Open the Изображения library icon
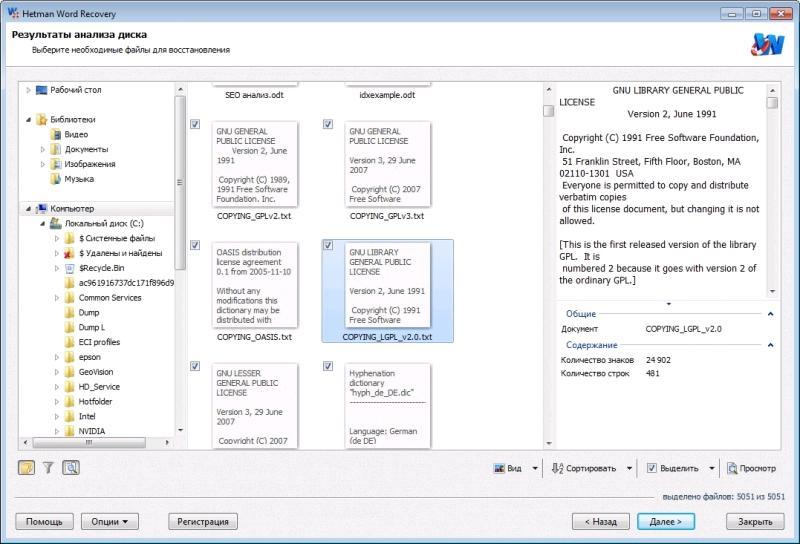This screenshot has height=544, width=800. (x=56, y=164)
